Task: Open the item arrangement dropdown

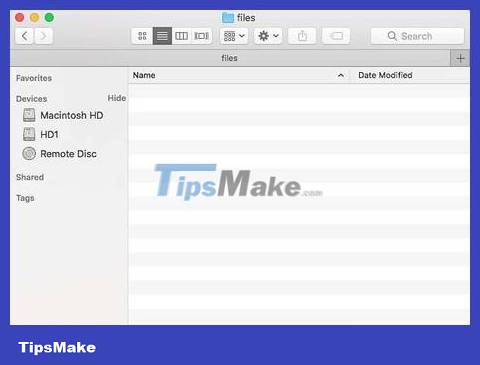Action: tap(234, 36)
